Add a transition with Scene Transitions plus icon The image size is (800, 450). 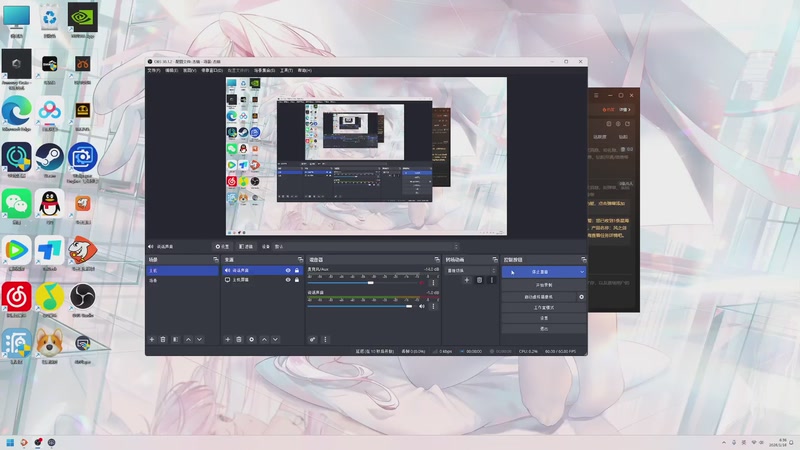466,280
